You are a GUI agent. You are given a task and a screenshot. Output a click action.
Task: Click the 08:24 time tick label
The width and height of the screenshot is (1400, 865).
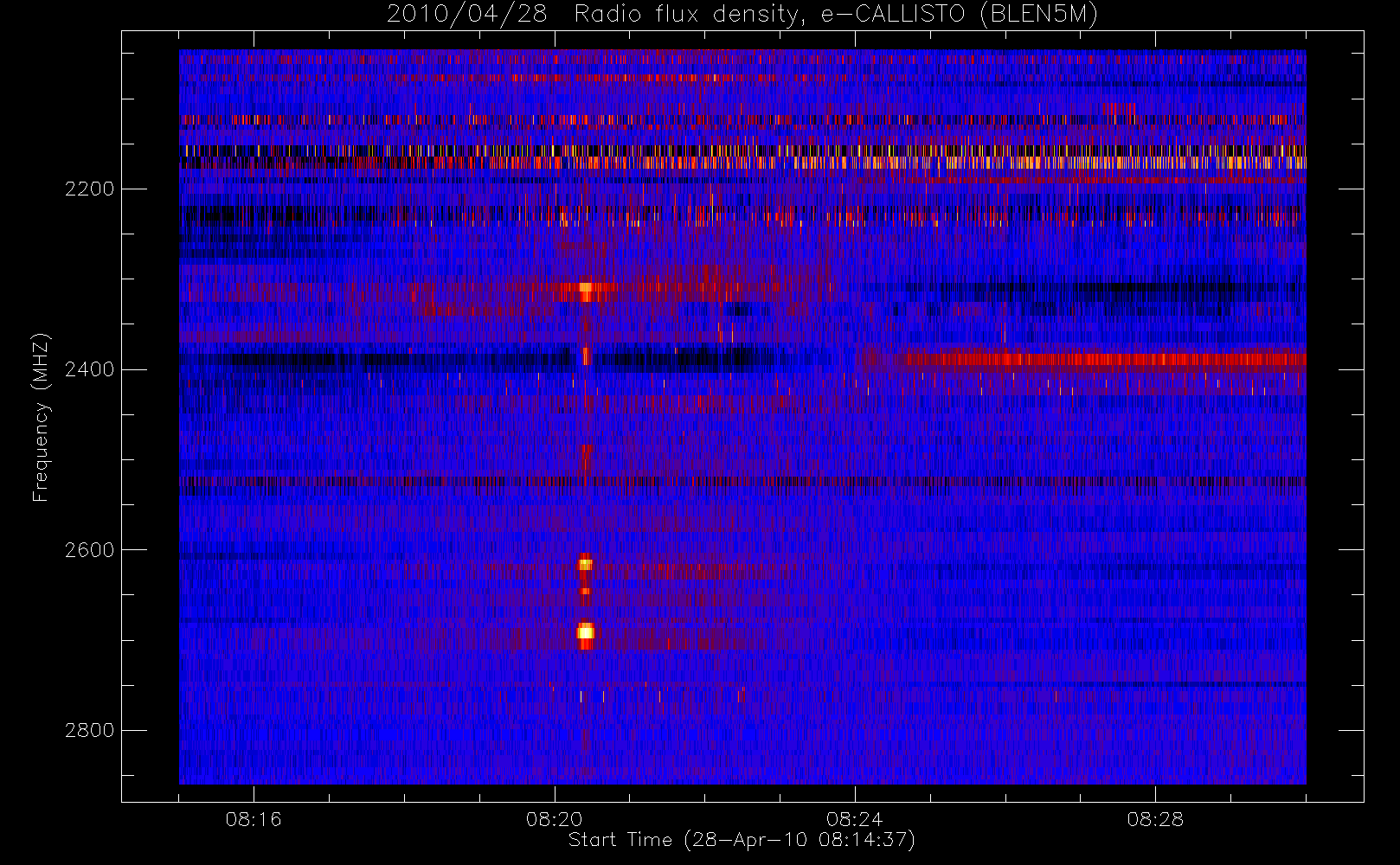point(854,818)
